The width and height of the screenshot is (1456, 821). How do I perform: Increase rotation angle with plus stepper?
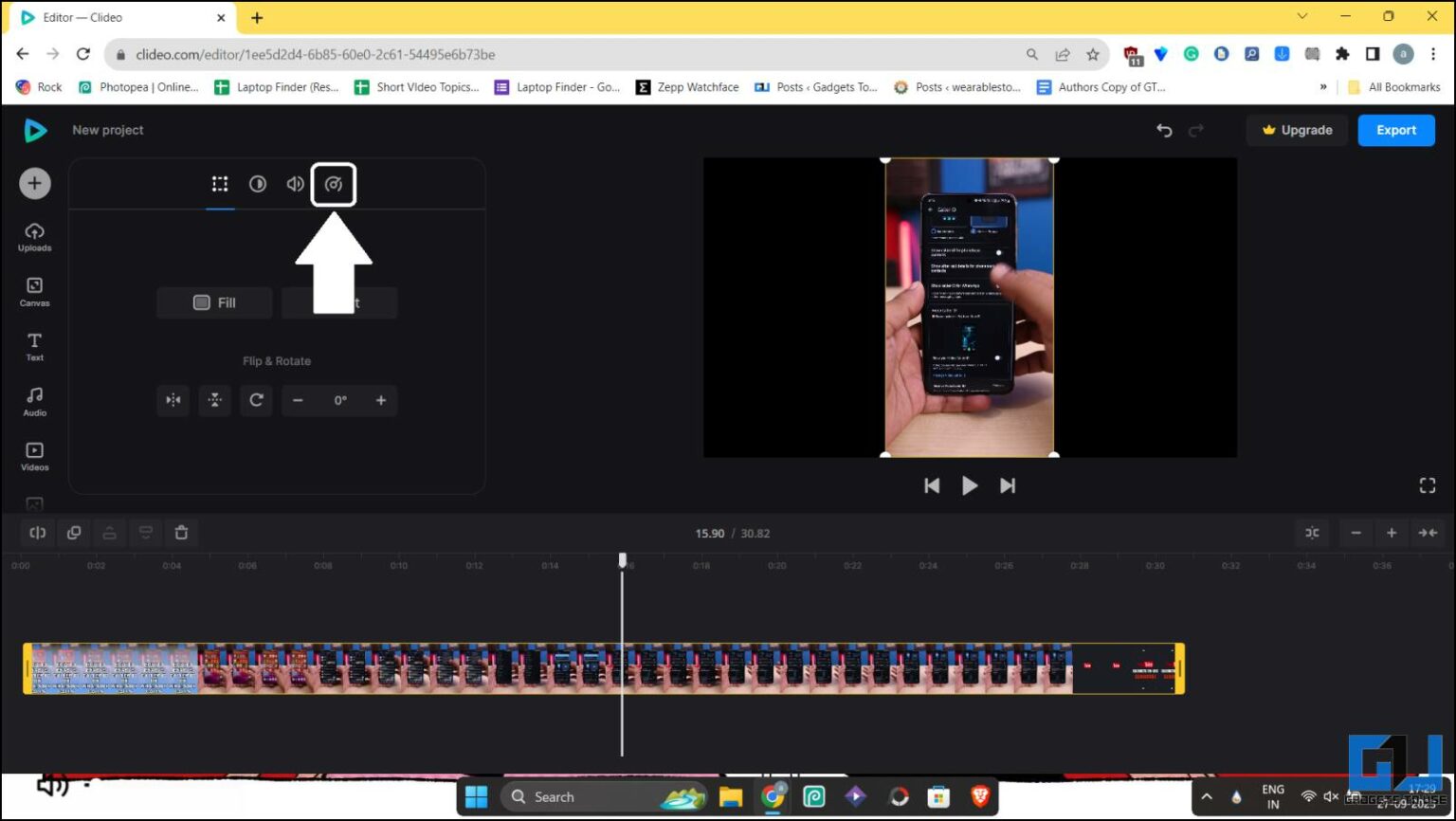(381, 400)
